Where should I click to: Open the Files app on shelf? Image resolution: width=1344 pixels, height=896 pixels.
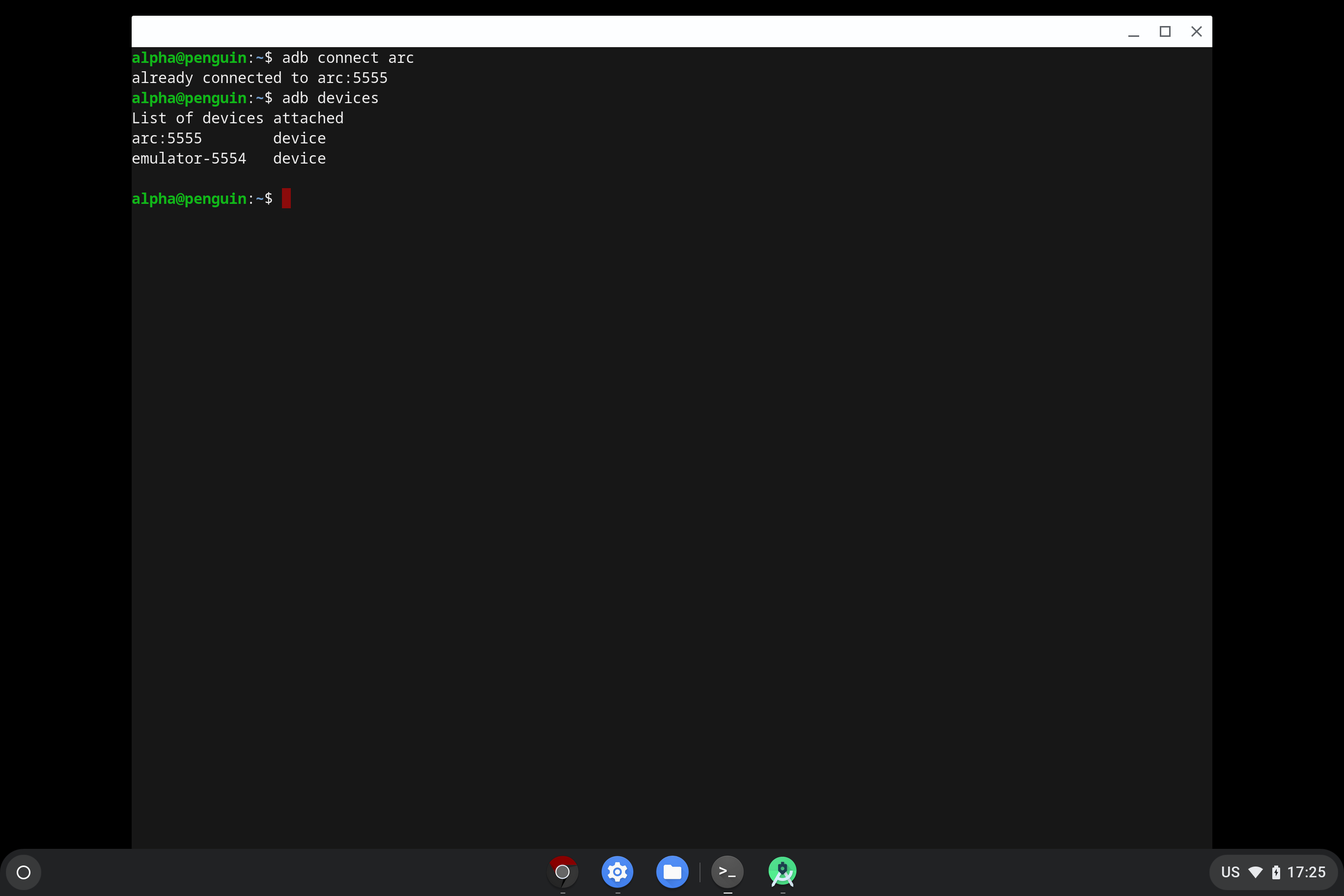[672, 872]
